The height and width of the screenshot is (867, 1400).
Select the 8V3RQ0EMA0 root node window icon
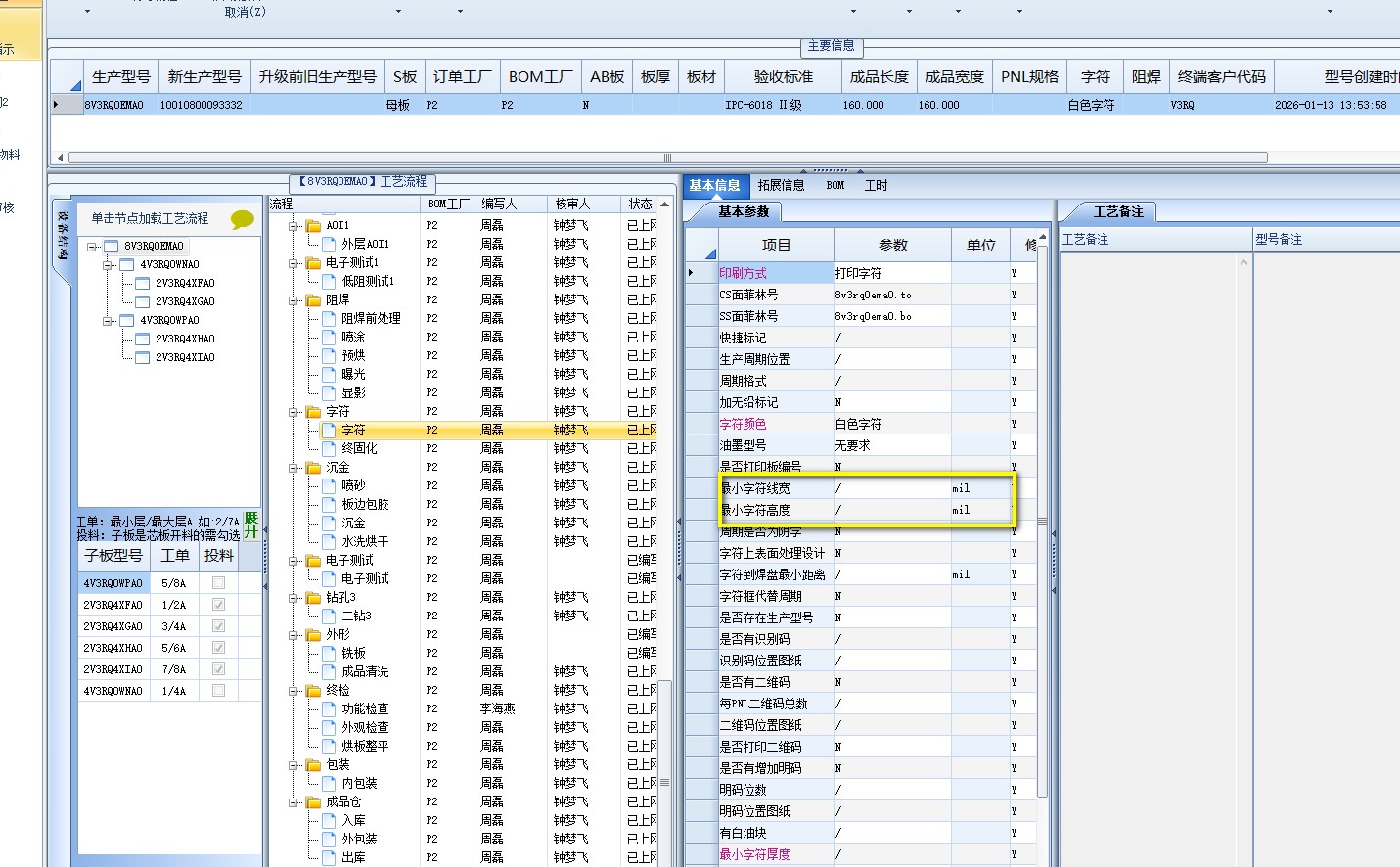(112, 247)
